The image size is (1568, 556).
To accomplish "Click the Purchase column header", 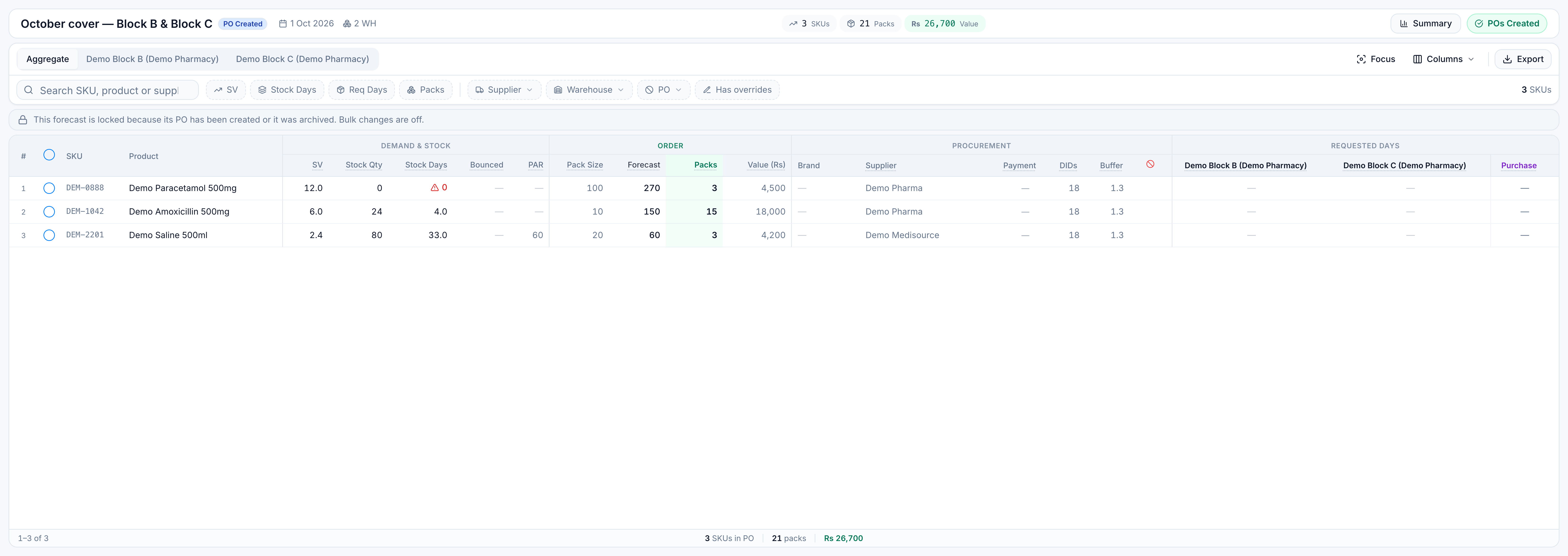I will pos(1518,166).
